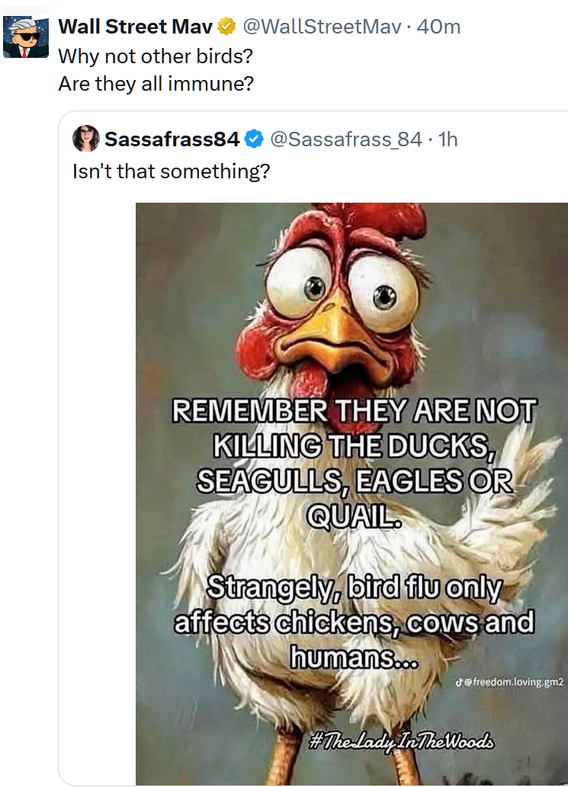Image resolution: width=568 pixels, height=787 pixels.
Task: Open the @WallStreetMav handle
Action: (322, 27)
